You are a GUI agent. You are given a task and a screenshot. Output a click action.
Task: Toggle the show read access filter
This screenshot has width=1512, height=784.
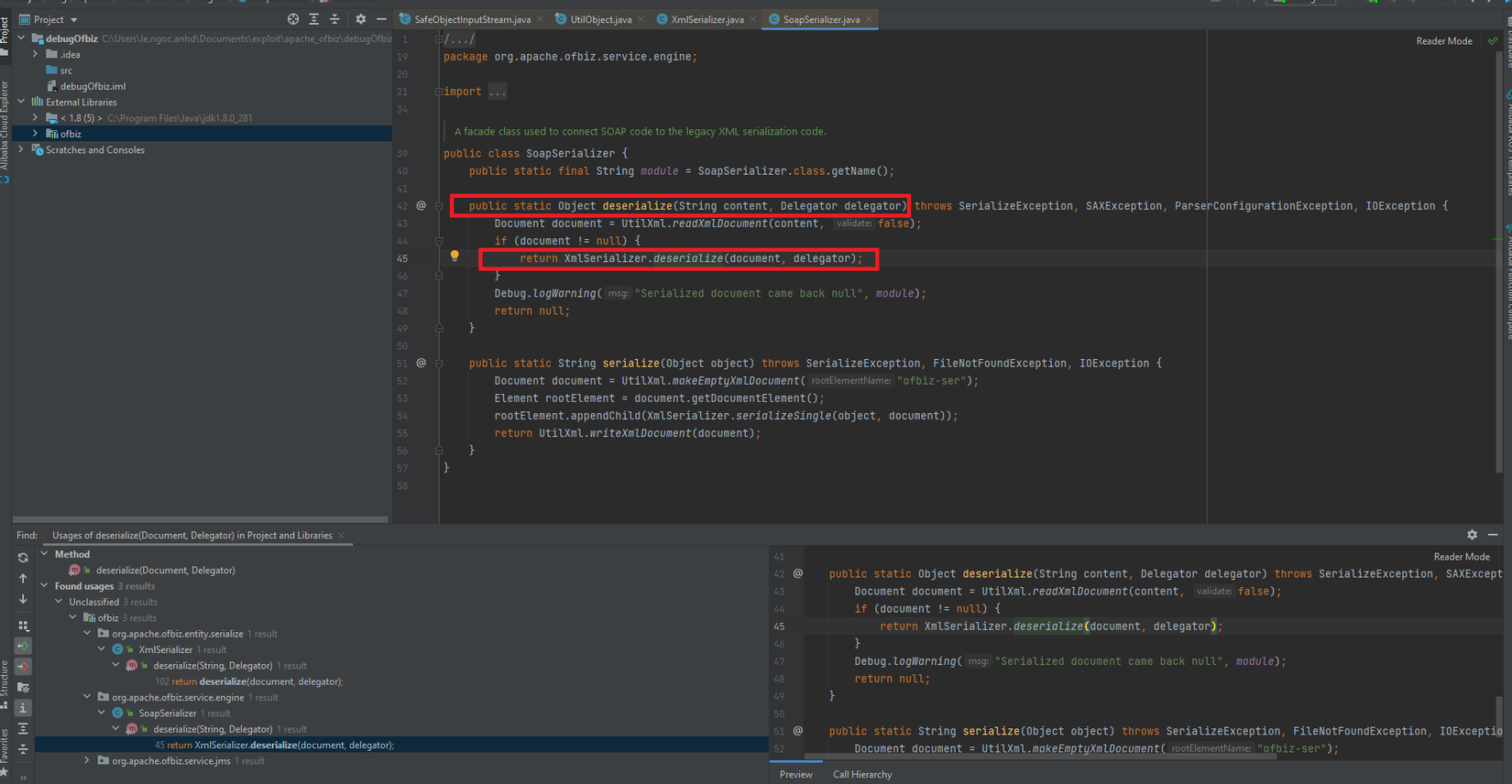point(23,647)
